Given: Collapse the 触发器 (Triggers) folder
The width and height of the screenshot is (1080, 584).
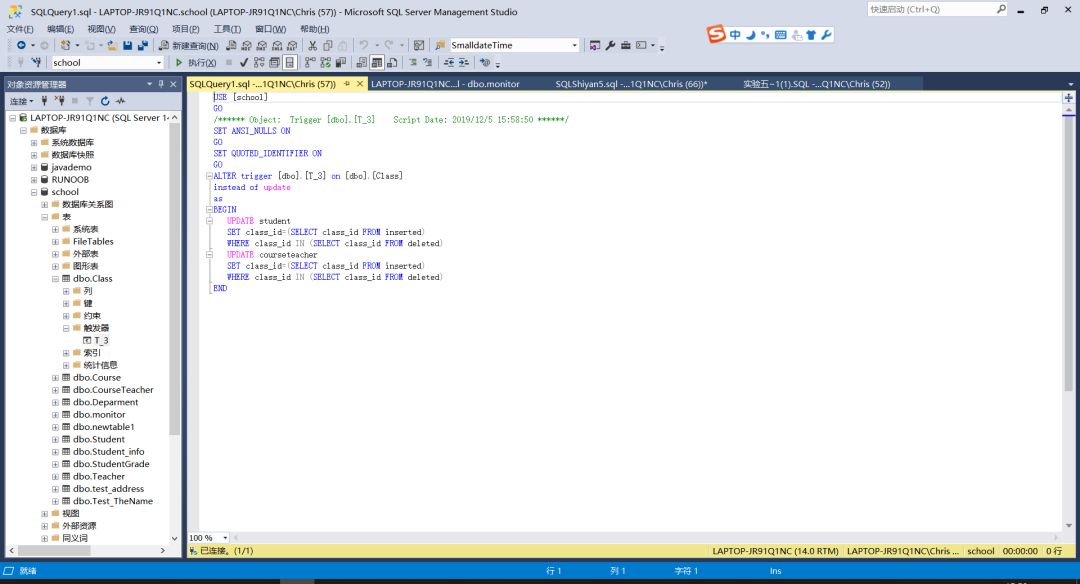Looking at the screenshot, I should click(x=66, y=328).
